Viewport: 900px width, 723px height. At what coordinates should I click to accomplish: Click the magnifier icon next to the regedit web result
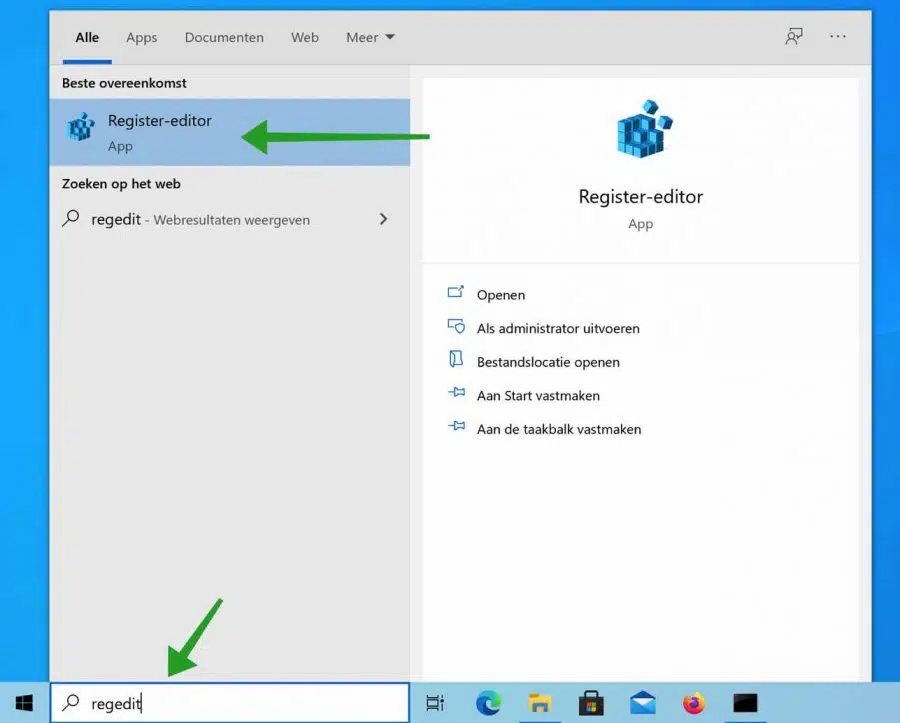click(71, 219)
